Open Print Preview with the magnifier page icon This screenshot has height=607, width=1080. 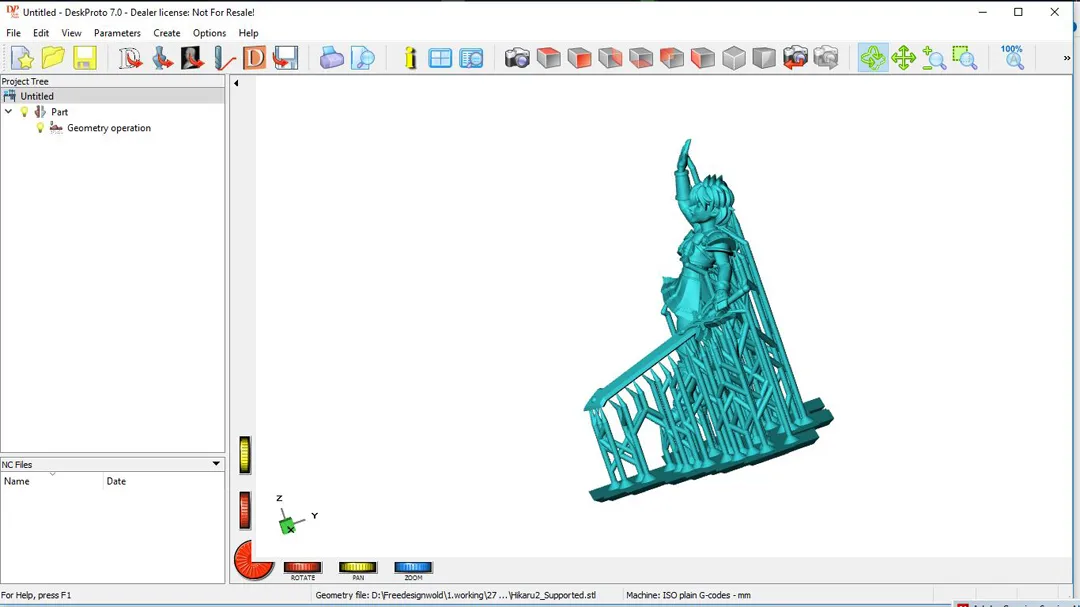pos(362,58)
